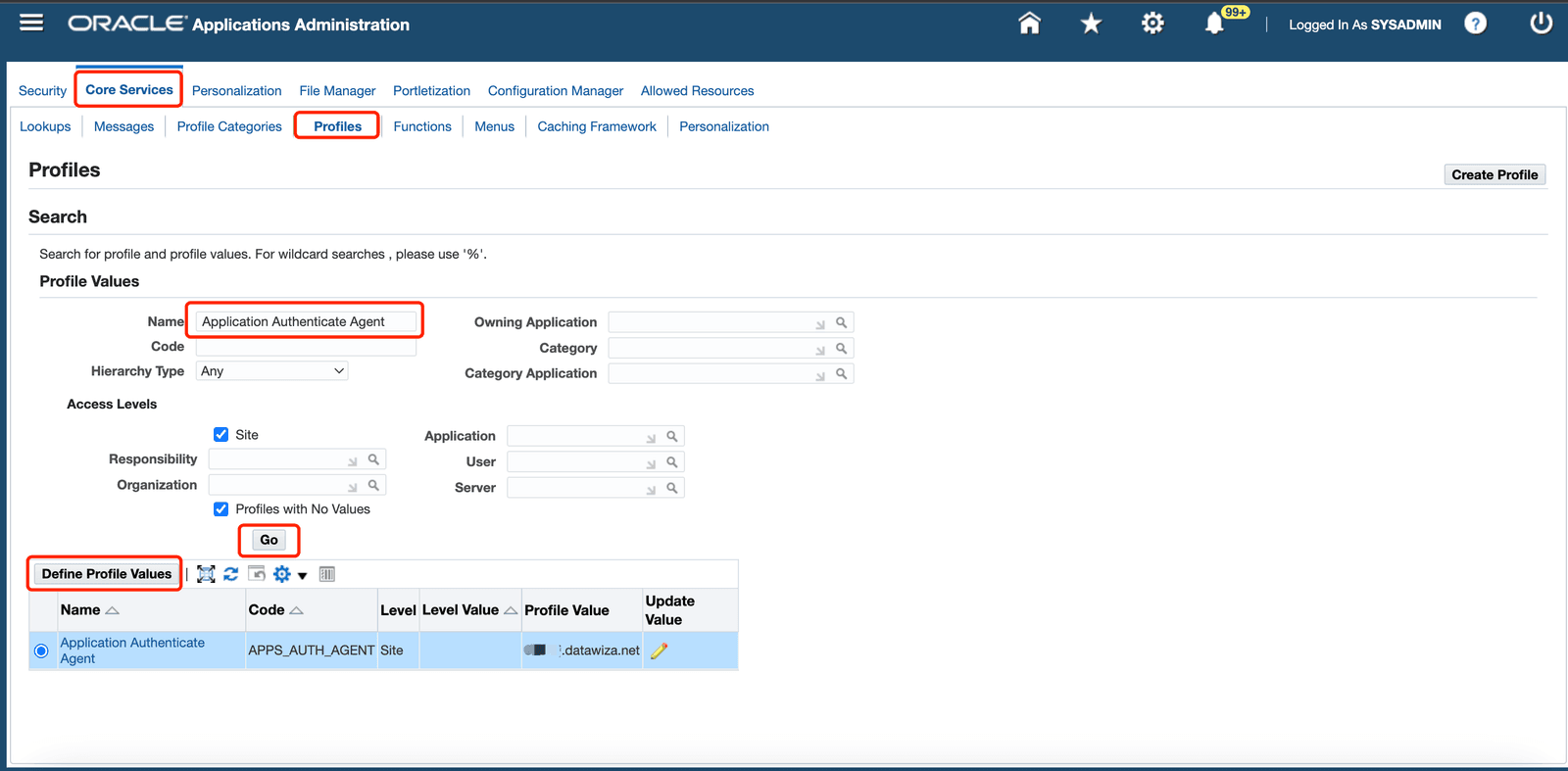Open the notifications bell with 99+ badge

tap(1215, 24)
